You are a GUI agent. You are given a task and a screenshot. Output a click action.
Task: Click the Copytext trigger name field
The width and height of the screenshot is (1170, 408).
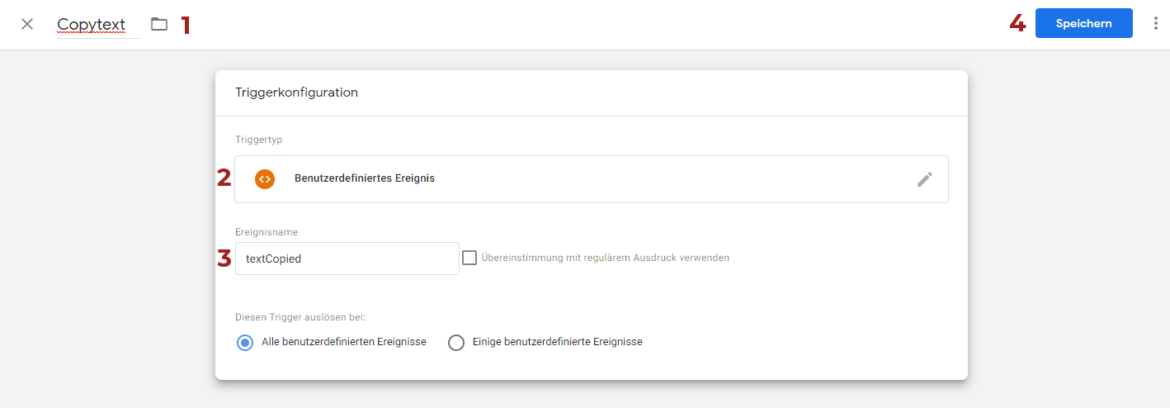[92, 24]
